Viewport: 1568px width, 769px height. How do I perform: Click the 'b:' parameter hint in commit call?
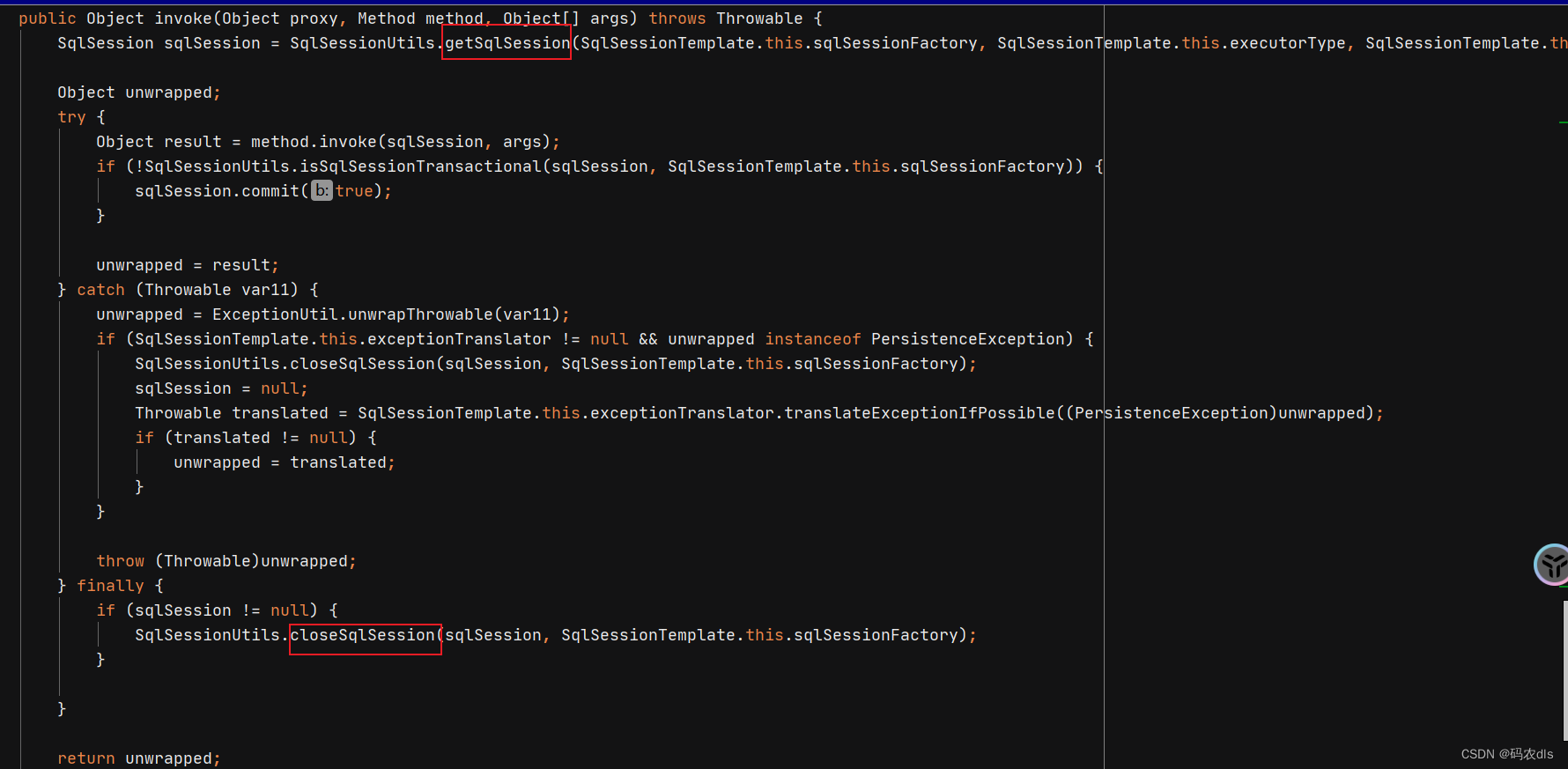pos(322,191)
